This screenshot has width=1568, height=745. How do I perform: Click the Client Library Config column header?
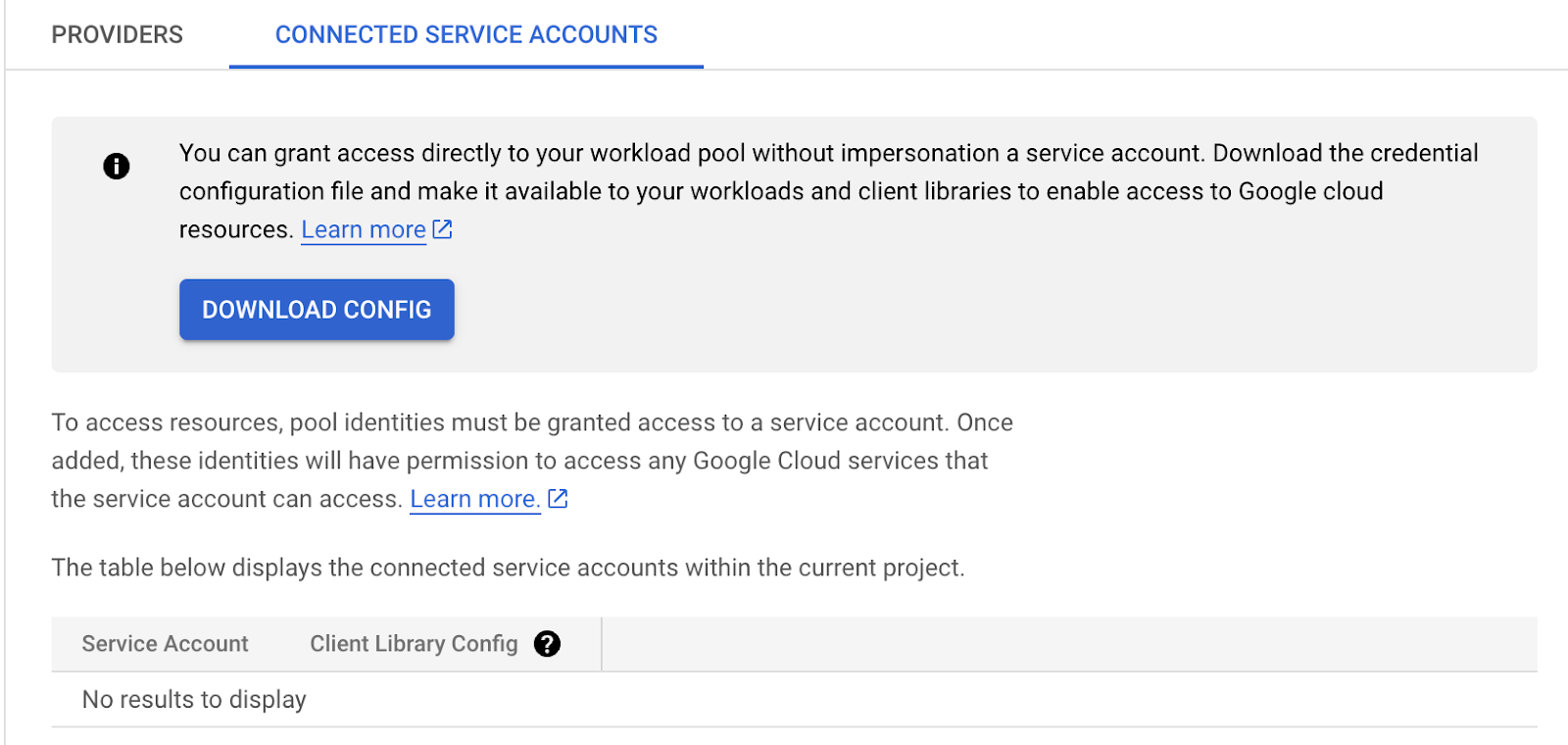tap(413, 644)
